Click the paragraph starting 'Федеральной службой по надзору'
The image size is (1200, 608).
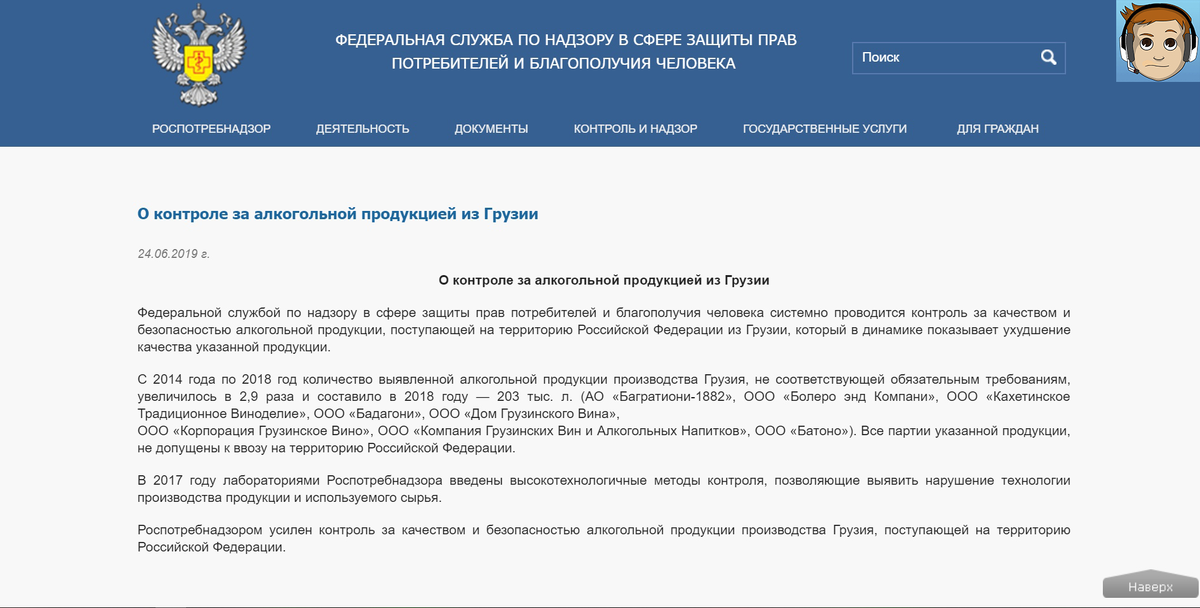tap(604, 330)
